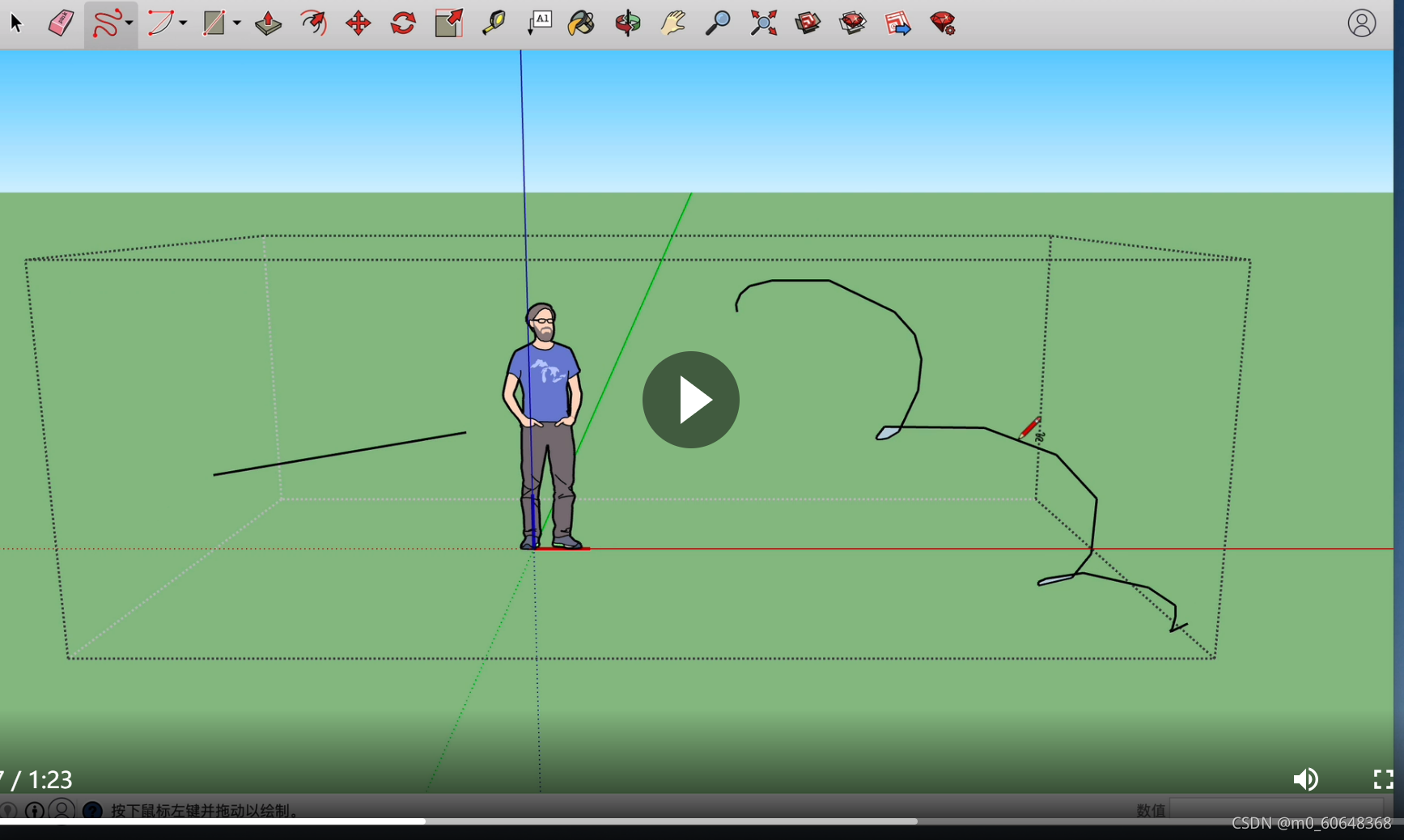Activate the Freehand line tool
This screenshot has height=840, width=1404.
(x=106, y=23)
